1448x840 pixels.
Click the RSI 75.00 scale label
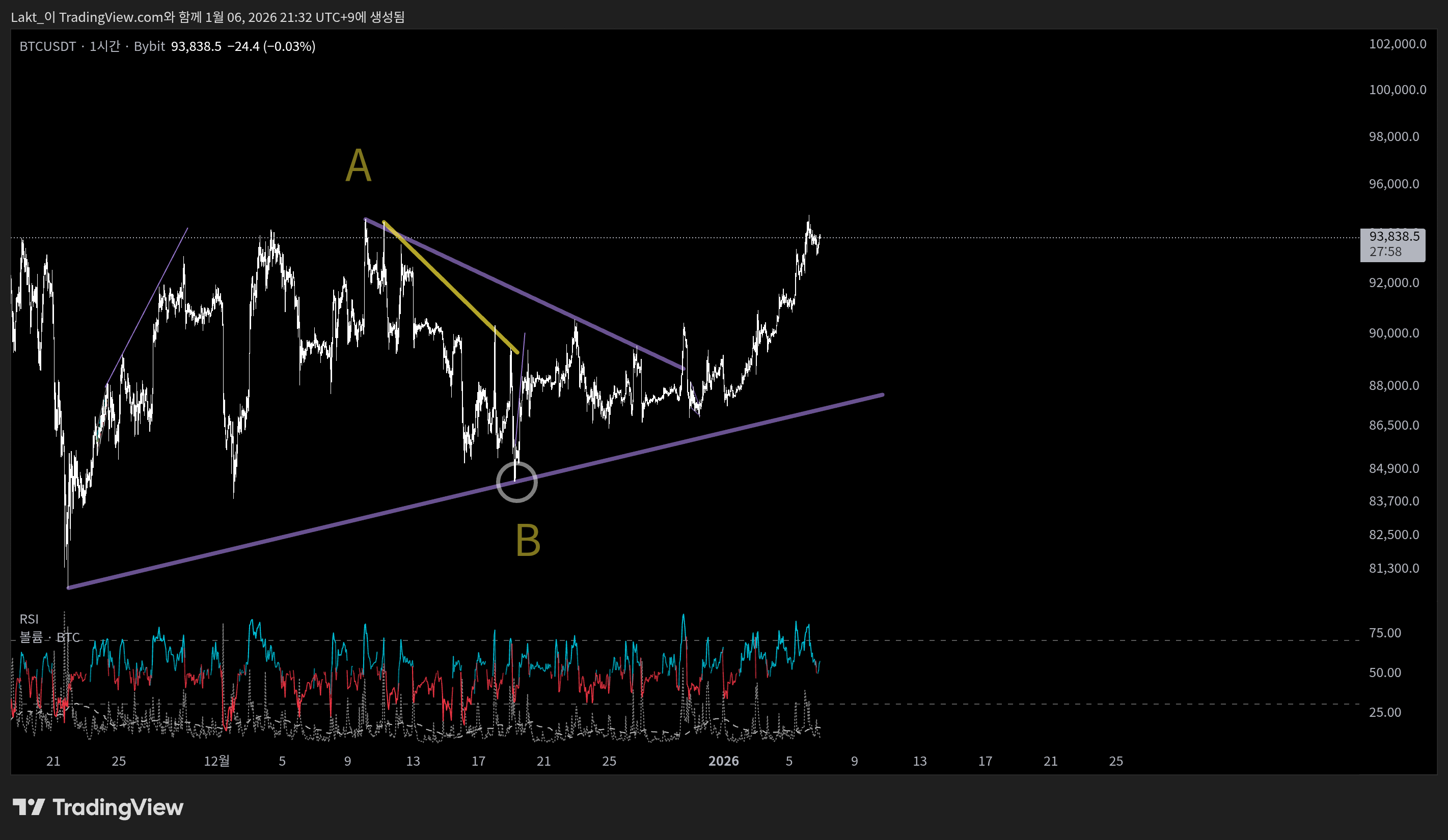click(1385, 633)
